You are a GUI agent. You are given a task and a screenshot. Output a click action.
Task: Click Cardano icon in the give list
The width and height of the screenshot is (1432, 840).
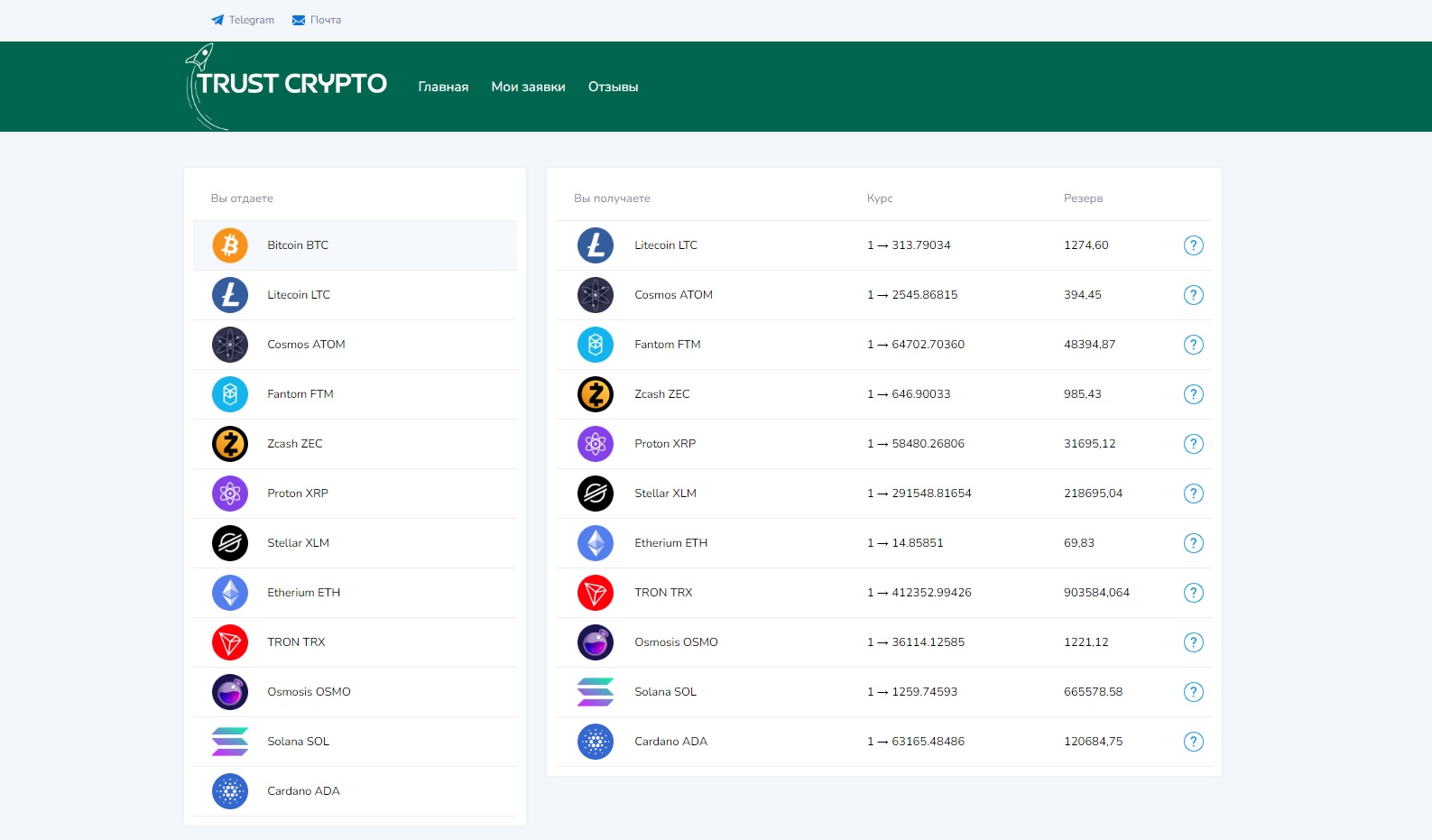tap(230, 791)
